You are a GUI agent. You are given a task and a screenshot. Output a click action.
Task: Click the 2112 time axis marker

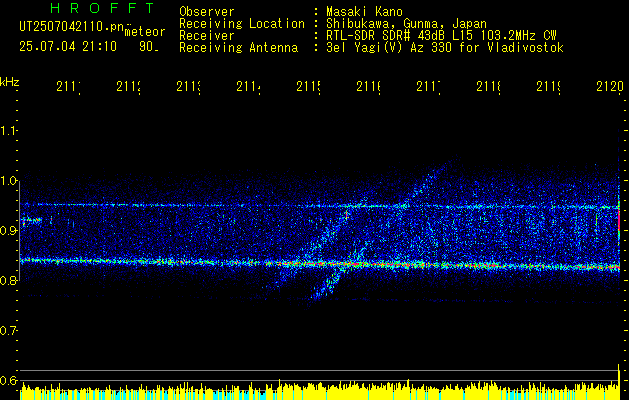(129, 87)
